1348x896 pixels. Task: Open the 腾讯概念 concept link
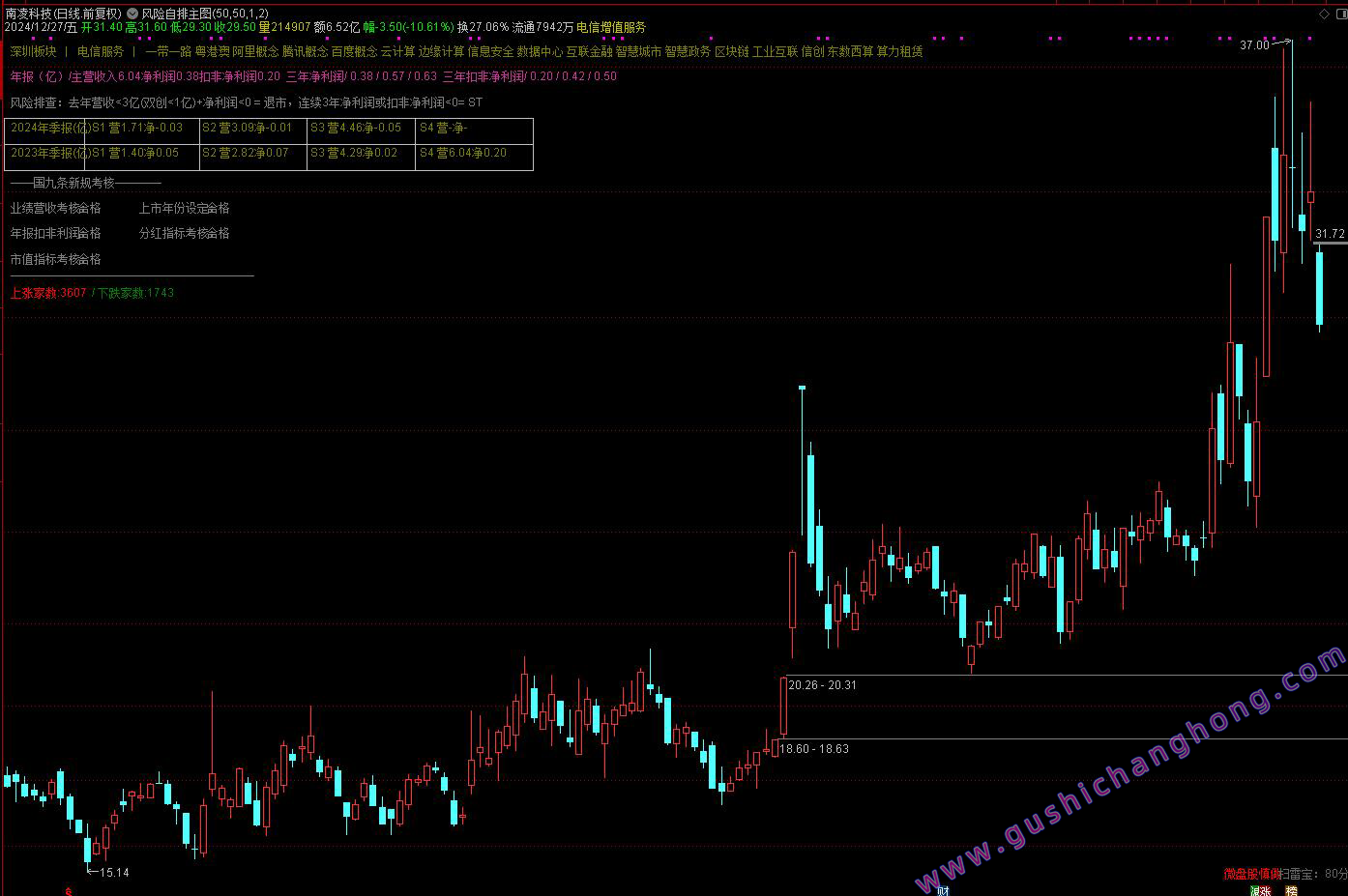(306, 51)
